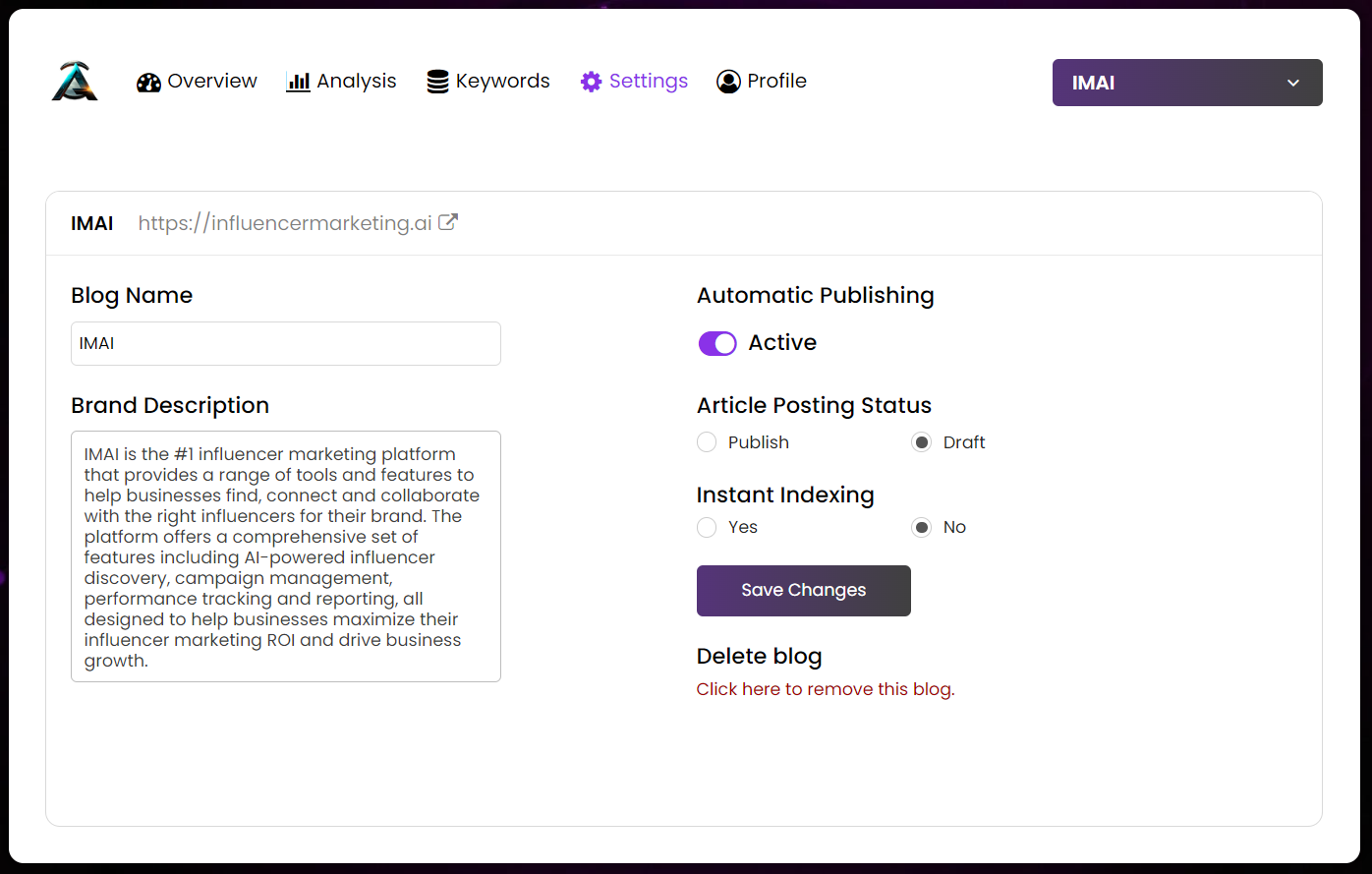Click the Blog Name label

pyautogui.click(x=132, y=295)
